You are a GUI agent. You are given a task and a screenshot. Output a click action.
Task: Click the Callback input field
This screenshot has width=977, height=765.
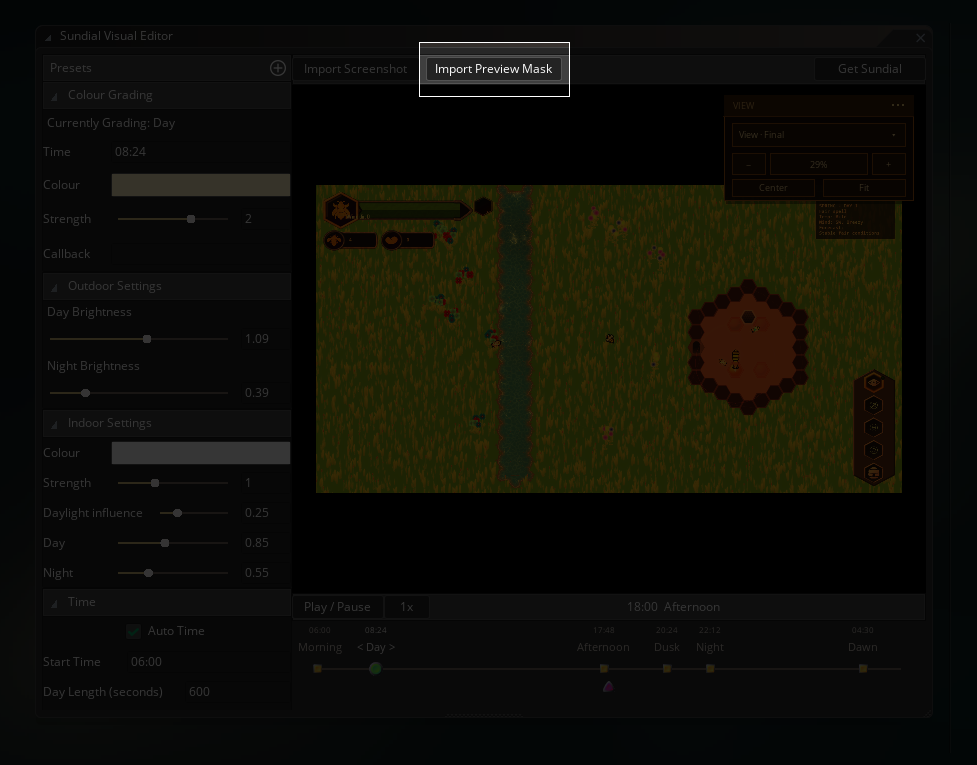coord(201,254)
